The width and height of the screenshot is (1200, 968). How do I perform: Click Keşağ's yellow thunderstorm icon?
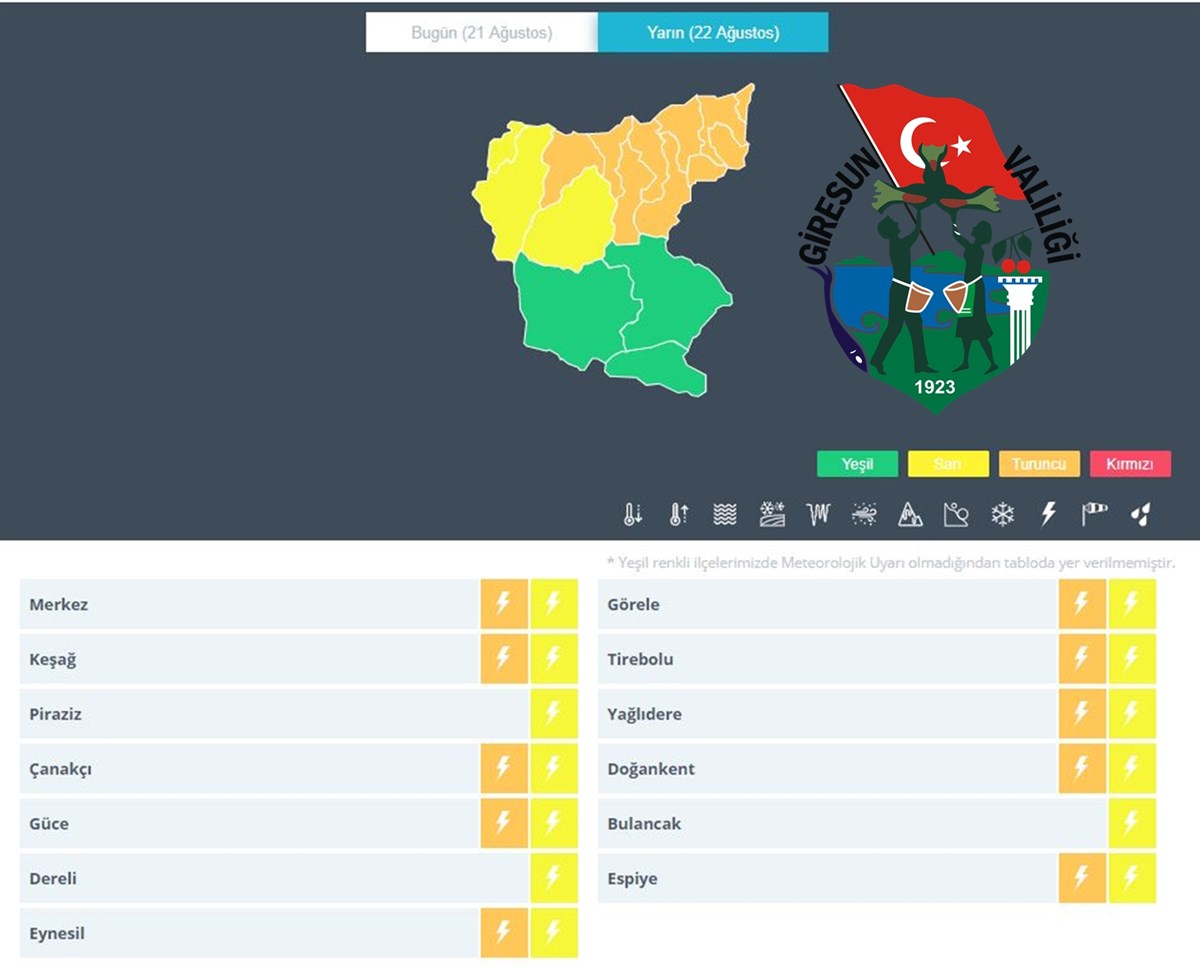pos(554,659)
